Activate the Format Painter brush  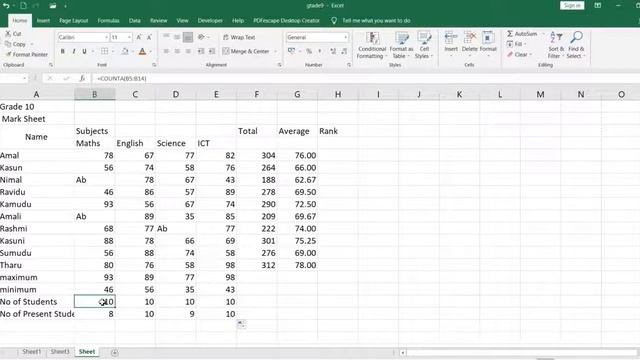click(8, 54)
